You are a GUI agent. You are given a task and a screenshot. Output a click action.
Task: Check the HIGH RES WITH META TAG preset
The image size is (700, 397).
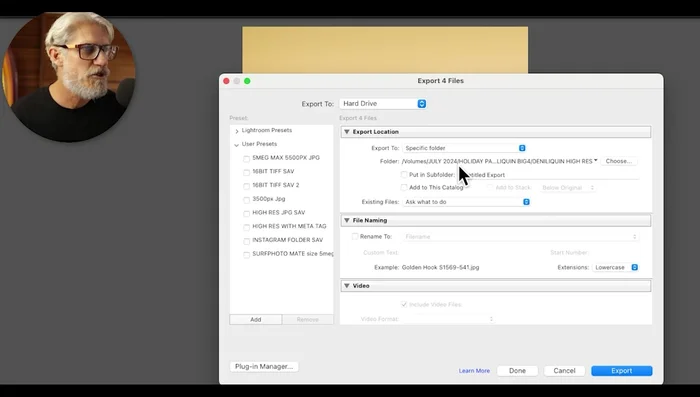(x=246, y=227)
